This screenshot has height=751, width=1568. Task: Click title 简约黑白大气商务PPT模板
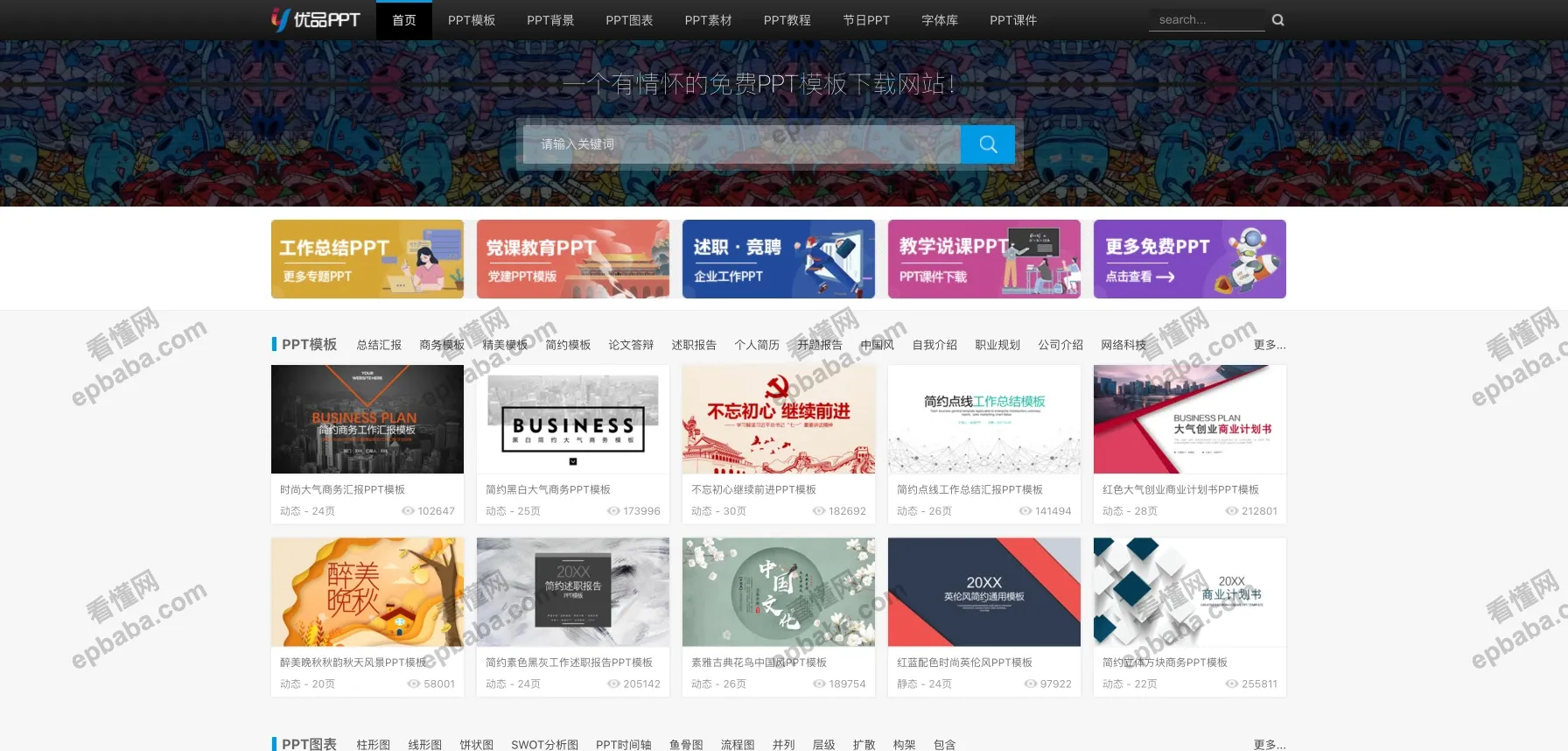coord(548,489)
